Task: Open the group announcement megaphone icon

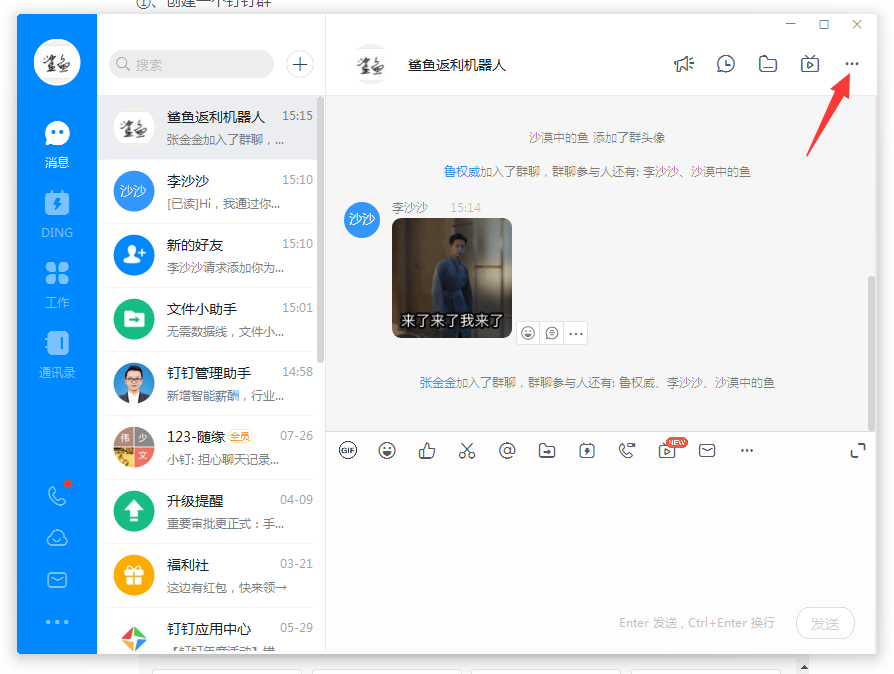Action: click(684, 64)
